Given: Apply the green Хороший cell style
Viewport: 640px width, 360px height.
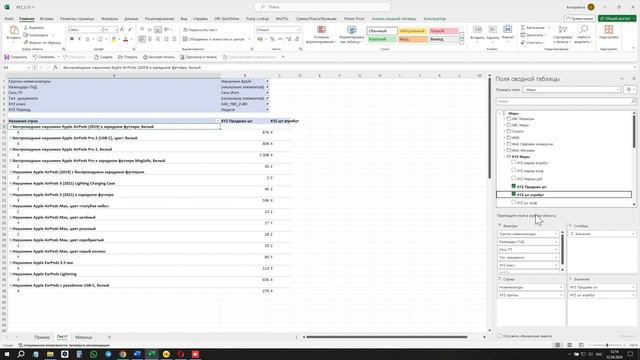Looking at the screenshot, I should pyautogui.click(x=382, y=39).
